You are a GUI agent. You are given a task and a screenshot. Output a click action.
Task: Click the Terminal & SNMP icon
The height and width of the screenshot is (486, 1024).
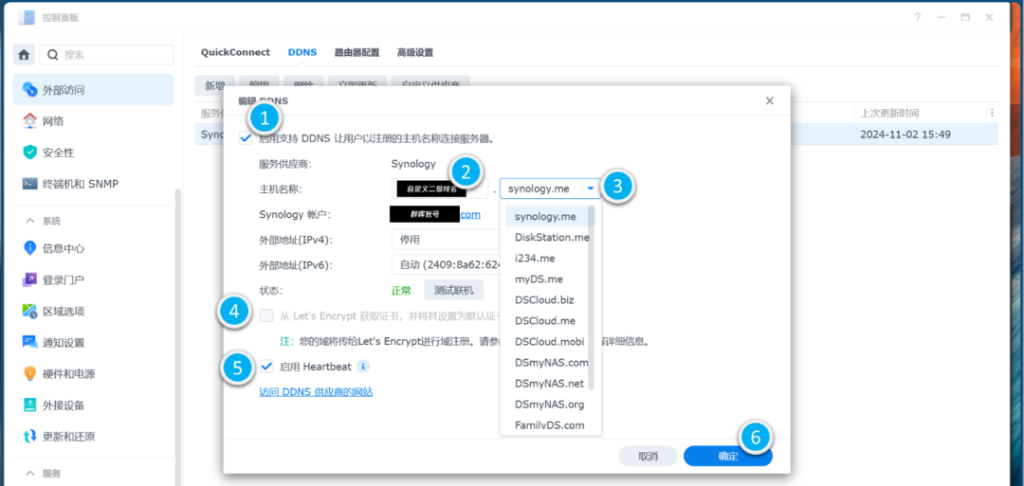[29, 184]
